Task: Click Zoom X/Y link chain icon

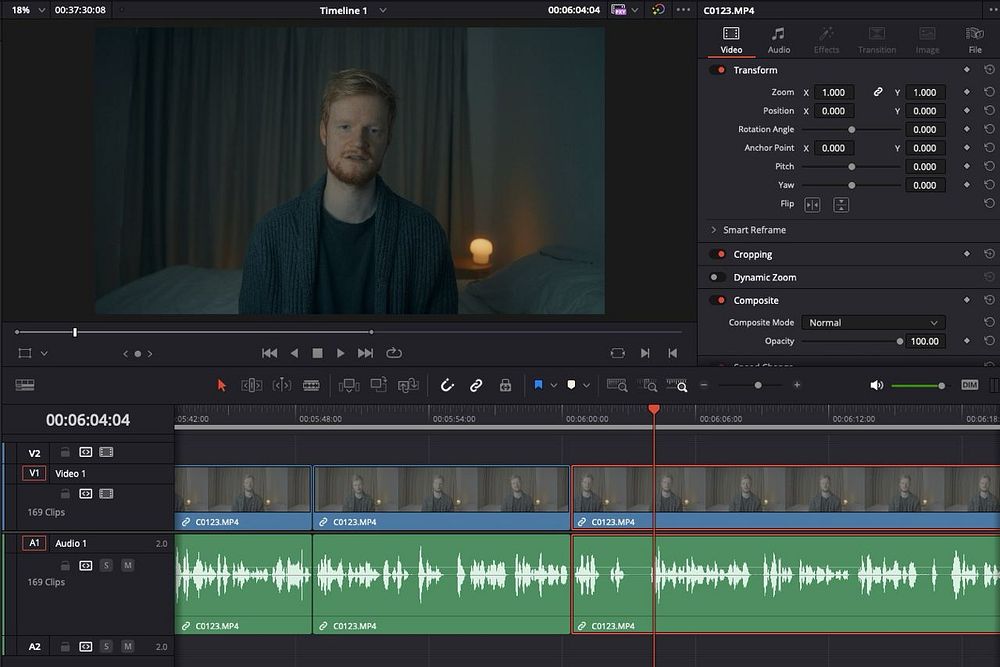Action: [x=878, y=92]
